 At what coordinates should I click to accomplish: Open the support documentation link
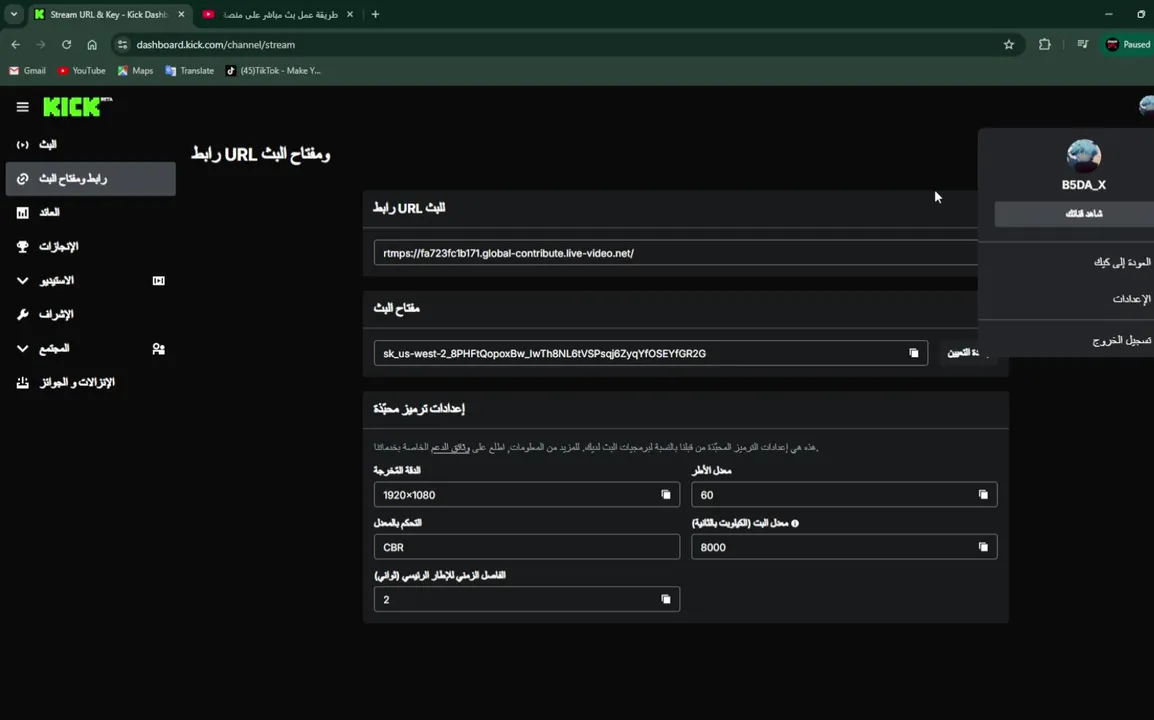point(455,447)
